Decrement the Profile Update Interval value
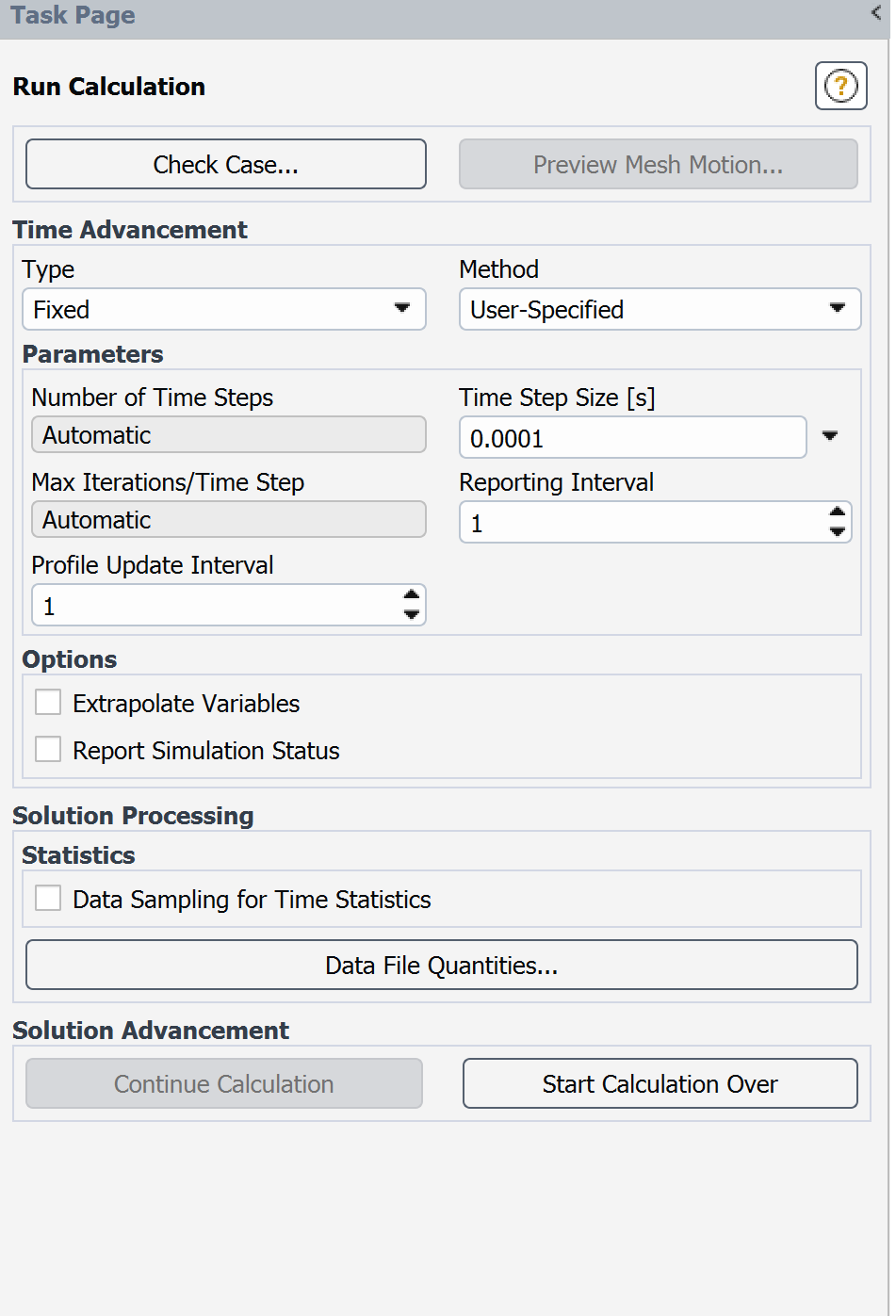The width and height of the screenshot is (896, 1316). (411, 615)
